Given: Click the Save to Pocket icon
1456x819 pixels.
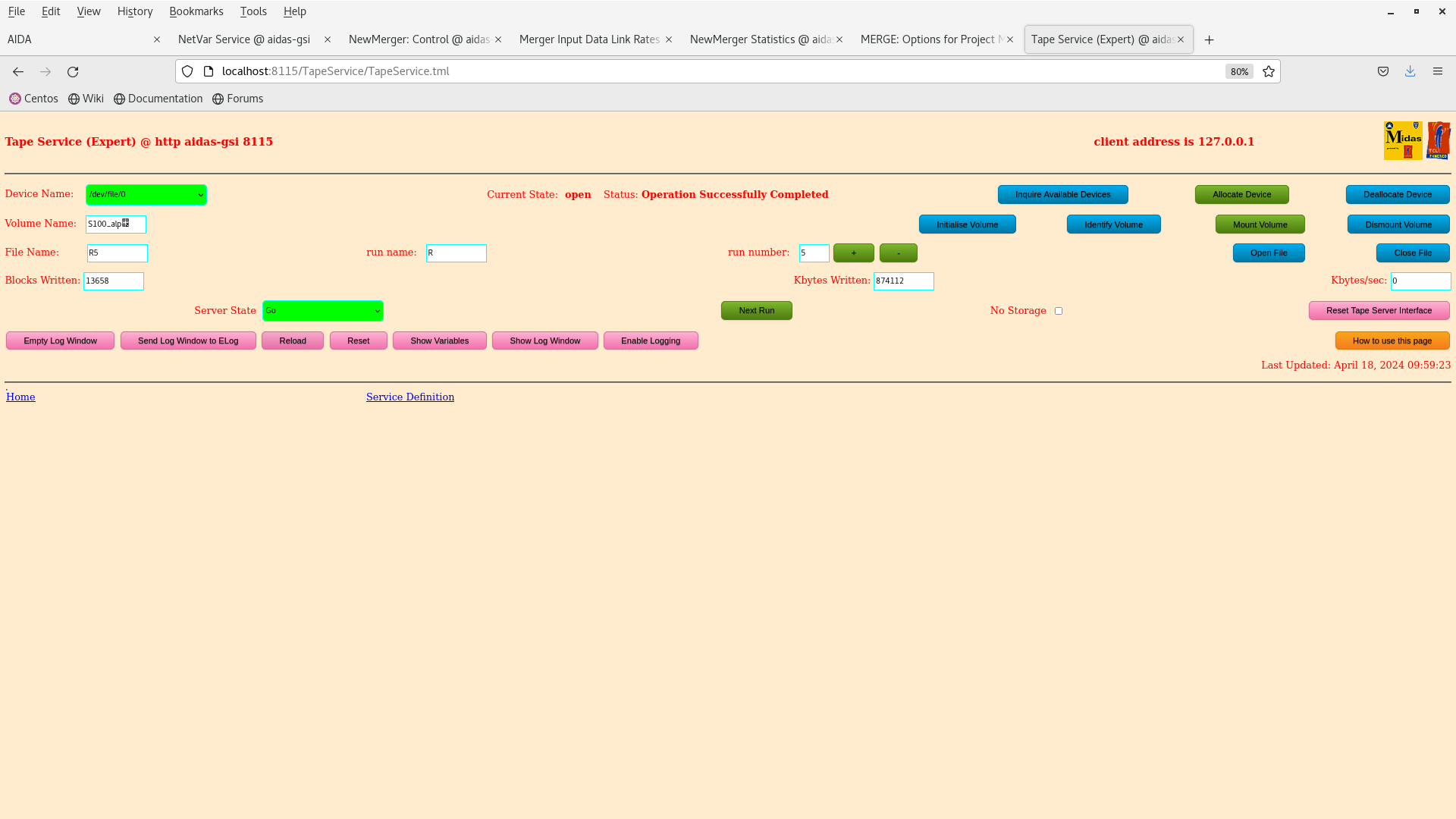Looking at the screenshot, I should pyautogui.click(x=1383, y=71).
